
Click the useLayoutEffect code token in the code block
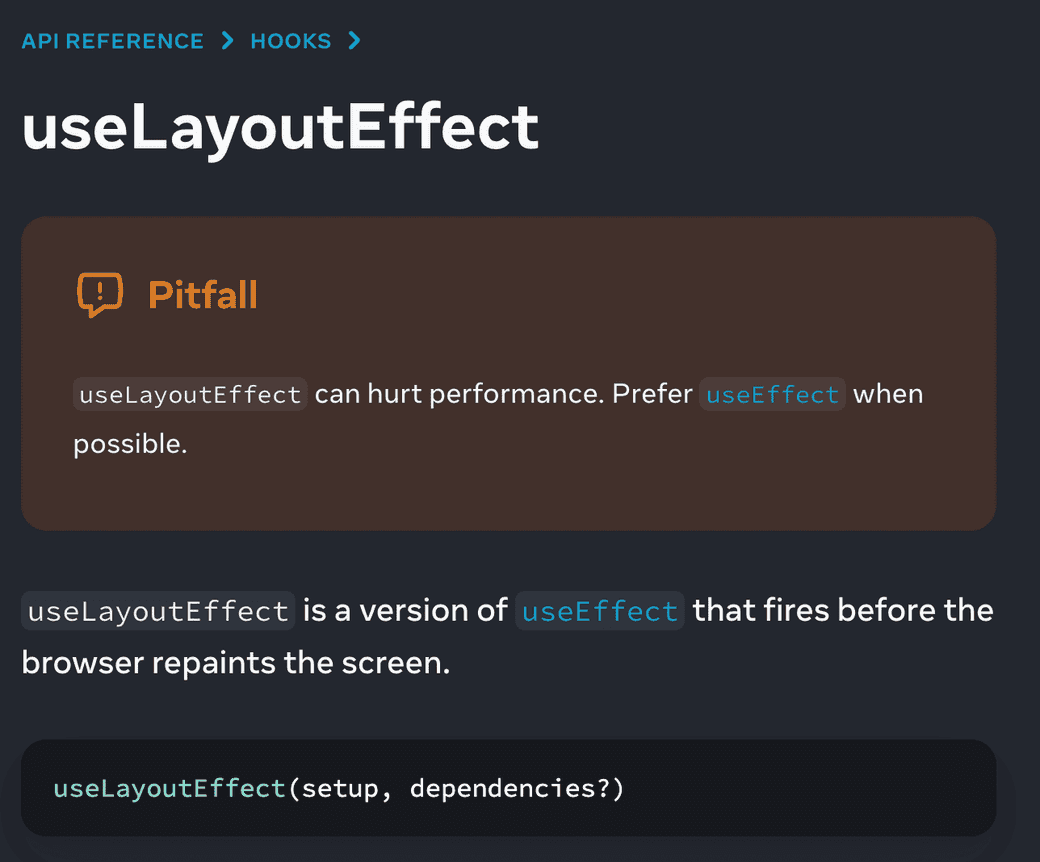(170, 789)
